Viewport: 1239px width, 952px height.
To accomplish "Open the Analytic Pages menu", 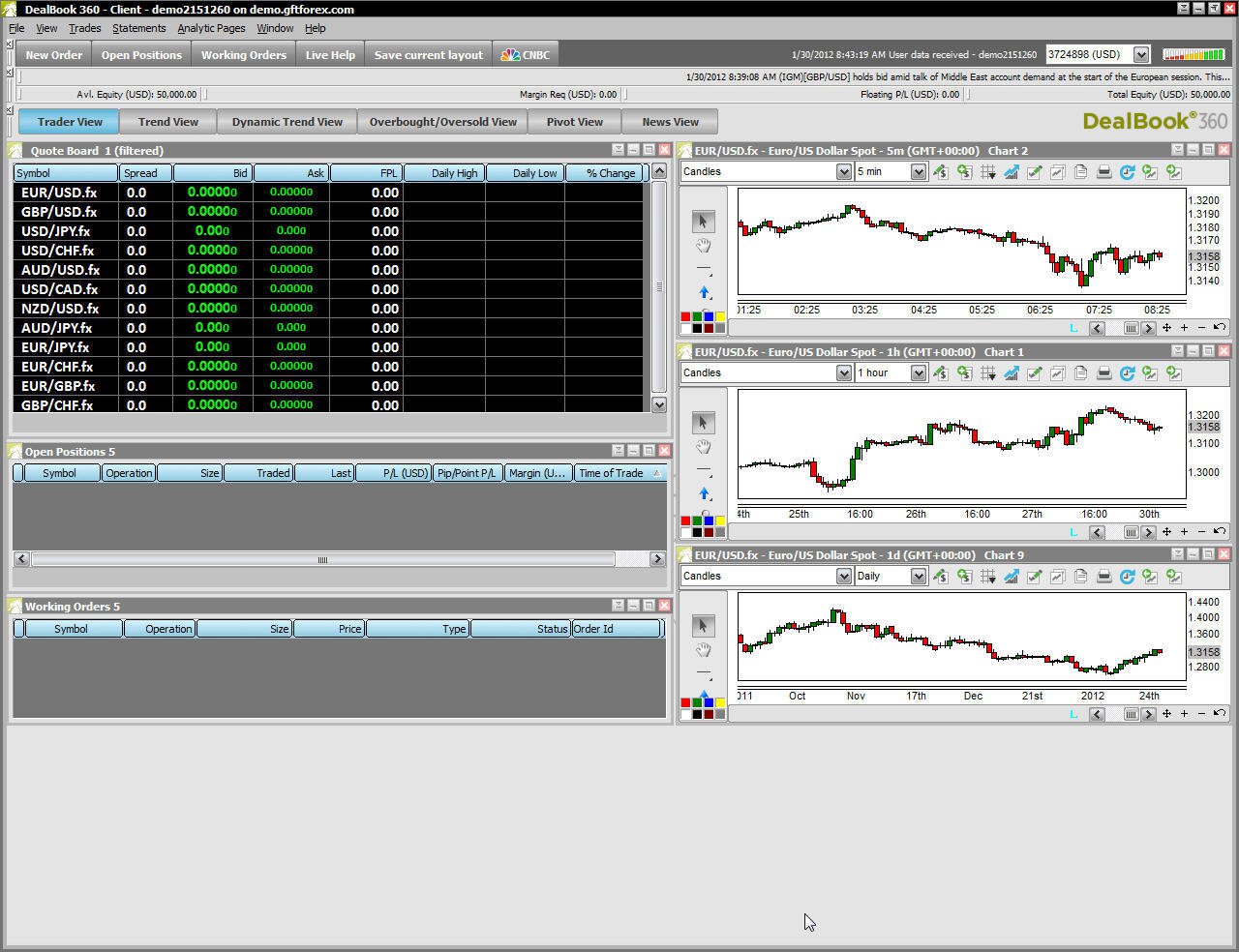I will coord(211,28).
